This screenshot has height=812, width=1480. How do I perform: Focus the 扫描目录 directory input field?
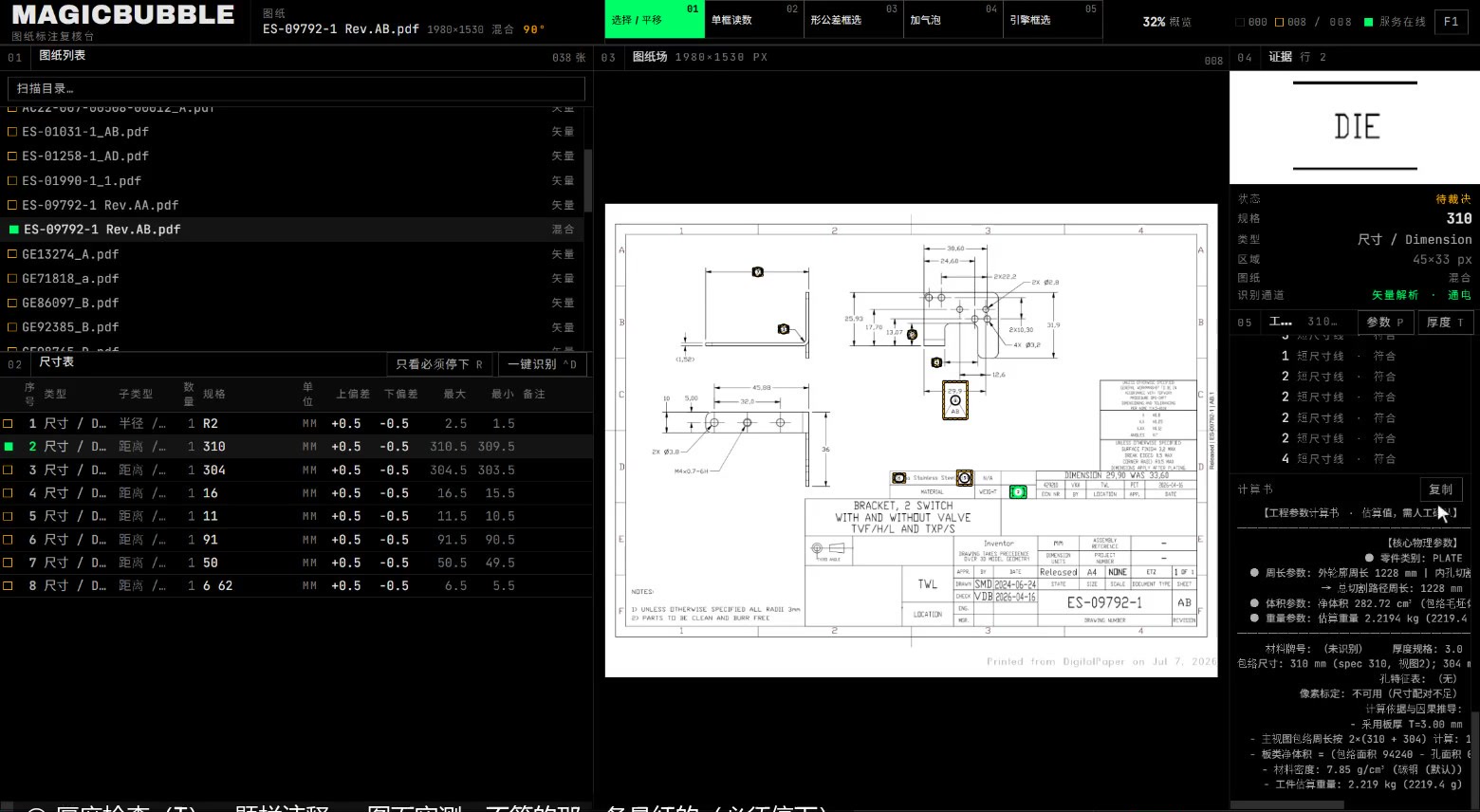pos(296,88)
